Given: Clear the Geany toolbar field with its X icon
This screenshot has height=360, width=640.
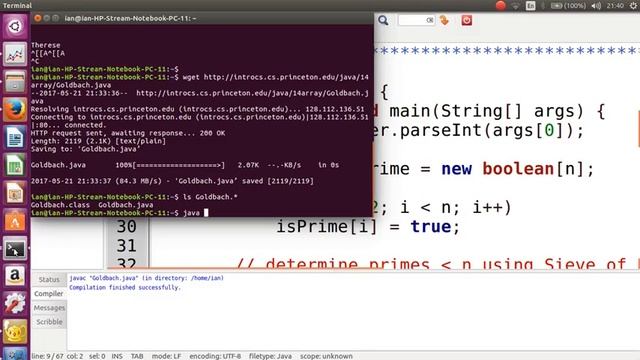Looking at the screenshot, I should (x=430, y=20).
